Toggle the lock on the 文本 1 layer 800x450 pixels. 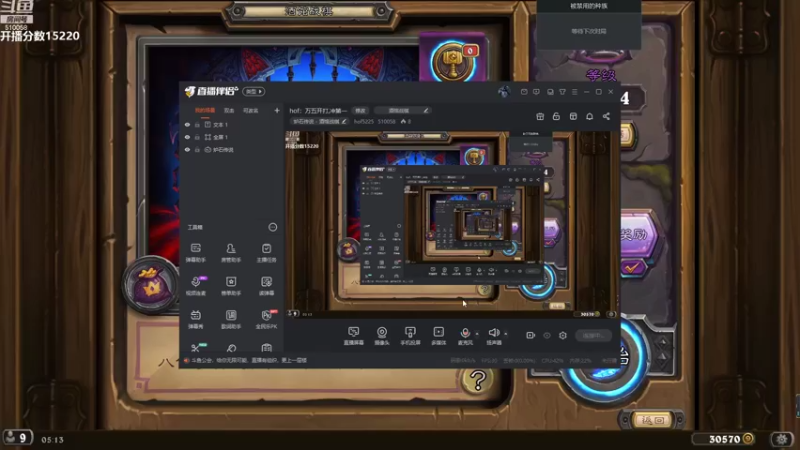pos(197,124)
